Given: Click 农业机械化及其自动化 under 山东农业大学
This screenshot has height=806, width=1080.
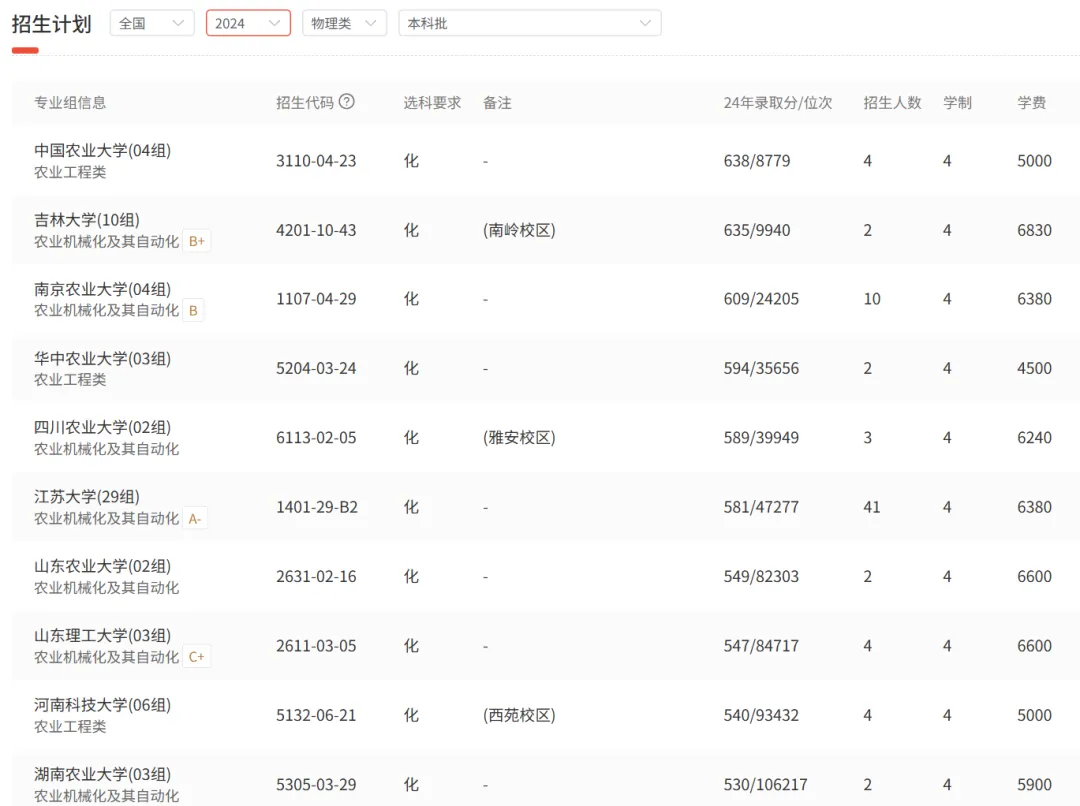Looking at the screenshot, I should (x=107, y=588).
